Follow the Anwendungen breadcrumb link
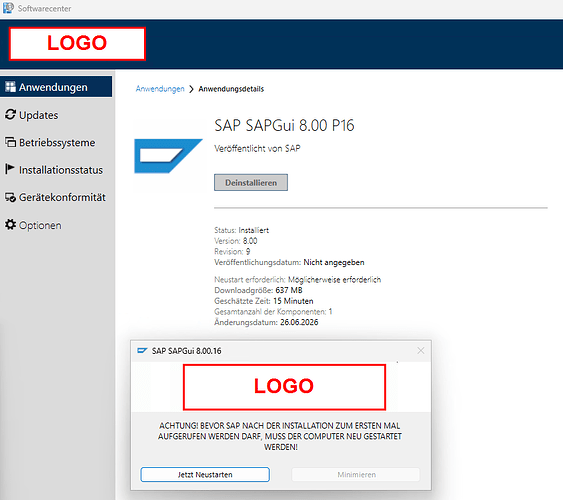 pyautogui.click(x=160, y=89)
